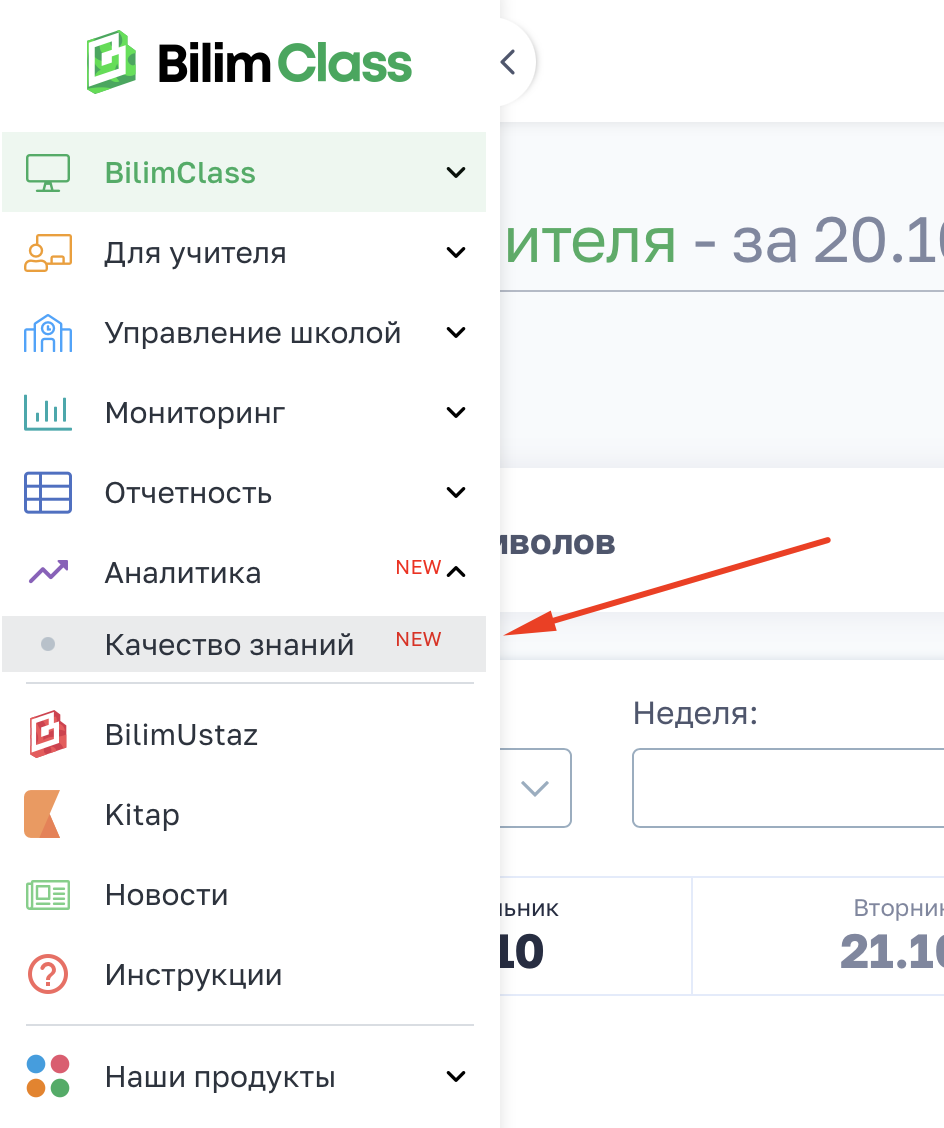This screenshot has width=944, height=1128.
Task: Click the question mark icon for Инструкции
Action: pos(48,974)
